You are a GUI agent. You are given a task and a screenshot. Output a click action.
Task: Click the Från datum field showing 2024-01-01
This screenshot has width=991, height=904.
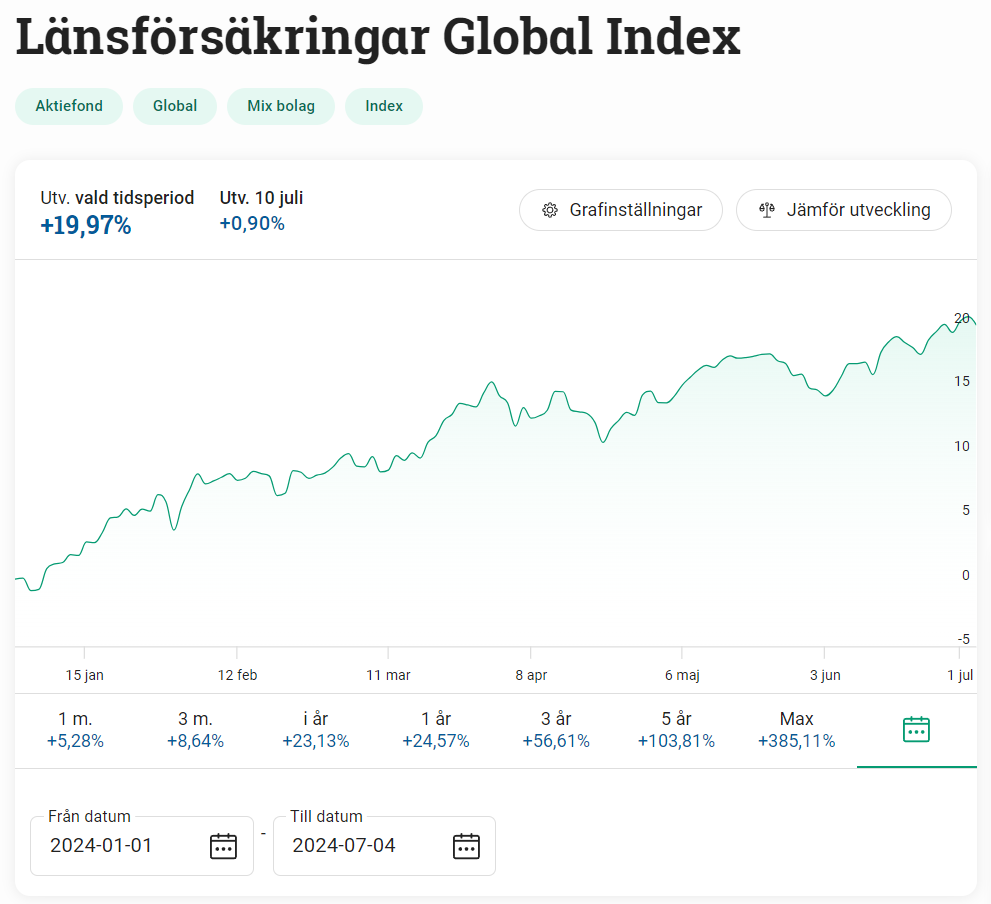click(x=110, y=846)
